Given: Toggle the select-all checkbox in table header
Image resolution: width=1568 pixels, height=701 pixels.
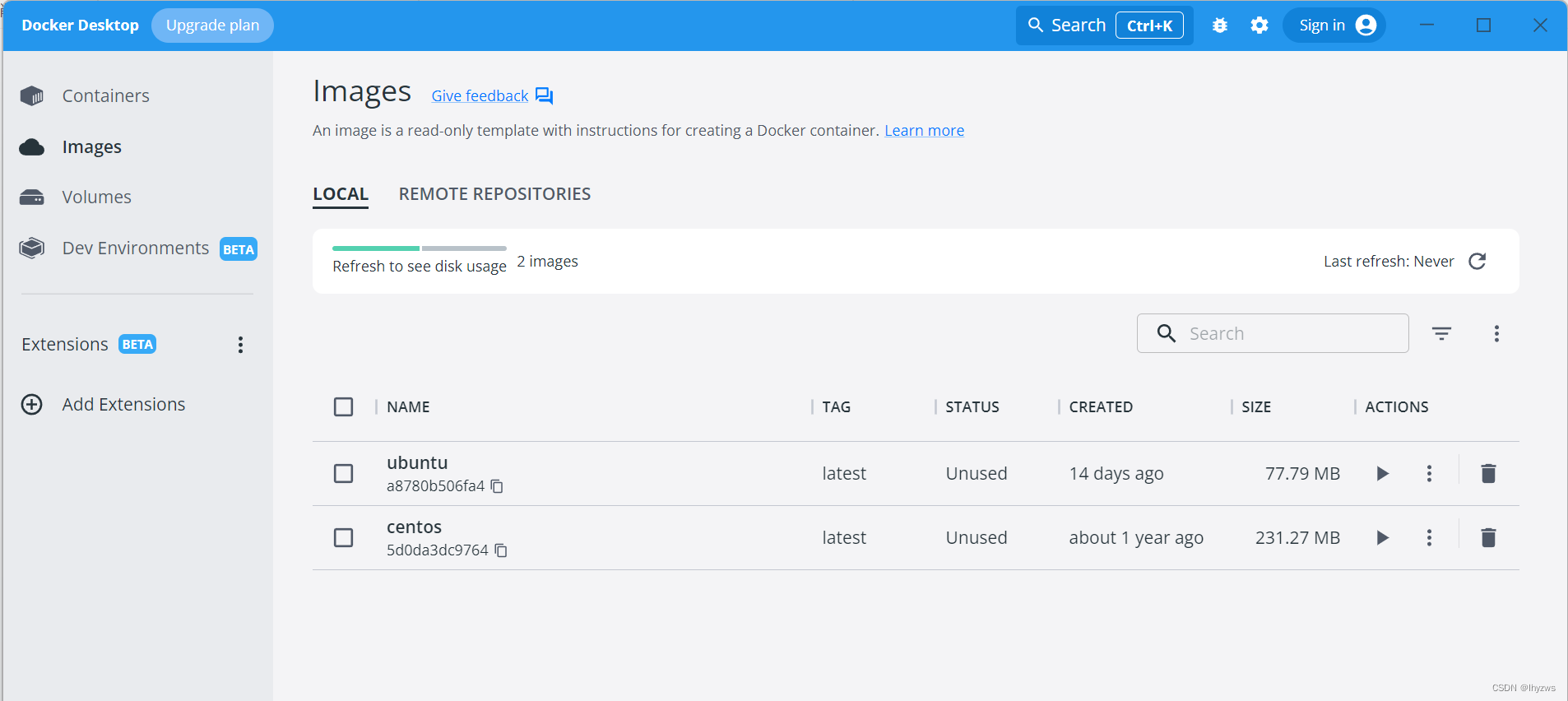Looking at the screenshot, I should tap(344, 407).
